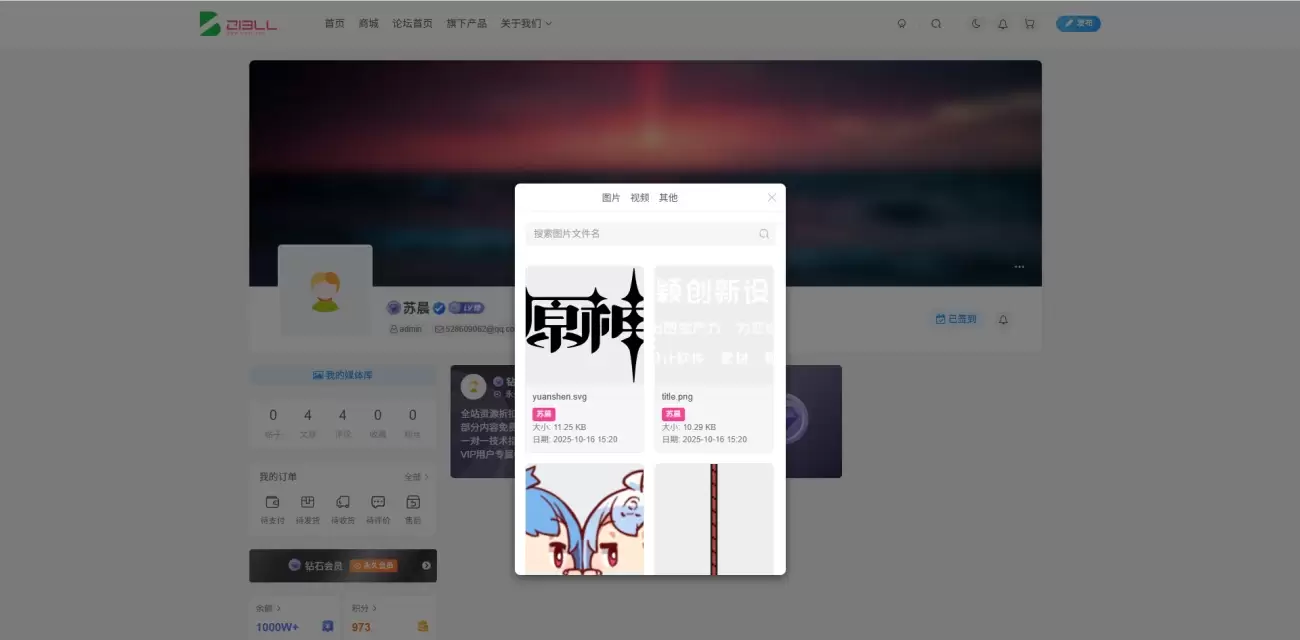This screenshot has width=1300, height=640.
Task: Open notifications from the header bell icon
Action: [x=1003, y=24]
